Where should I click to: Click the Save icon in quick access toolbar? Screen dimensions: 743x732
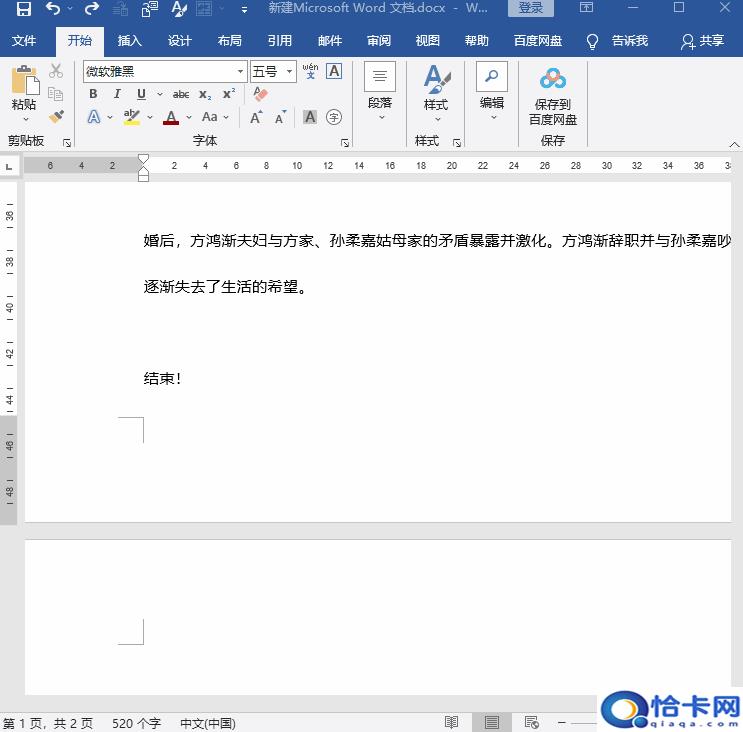coord(23,9)
